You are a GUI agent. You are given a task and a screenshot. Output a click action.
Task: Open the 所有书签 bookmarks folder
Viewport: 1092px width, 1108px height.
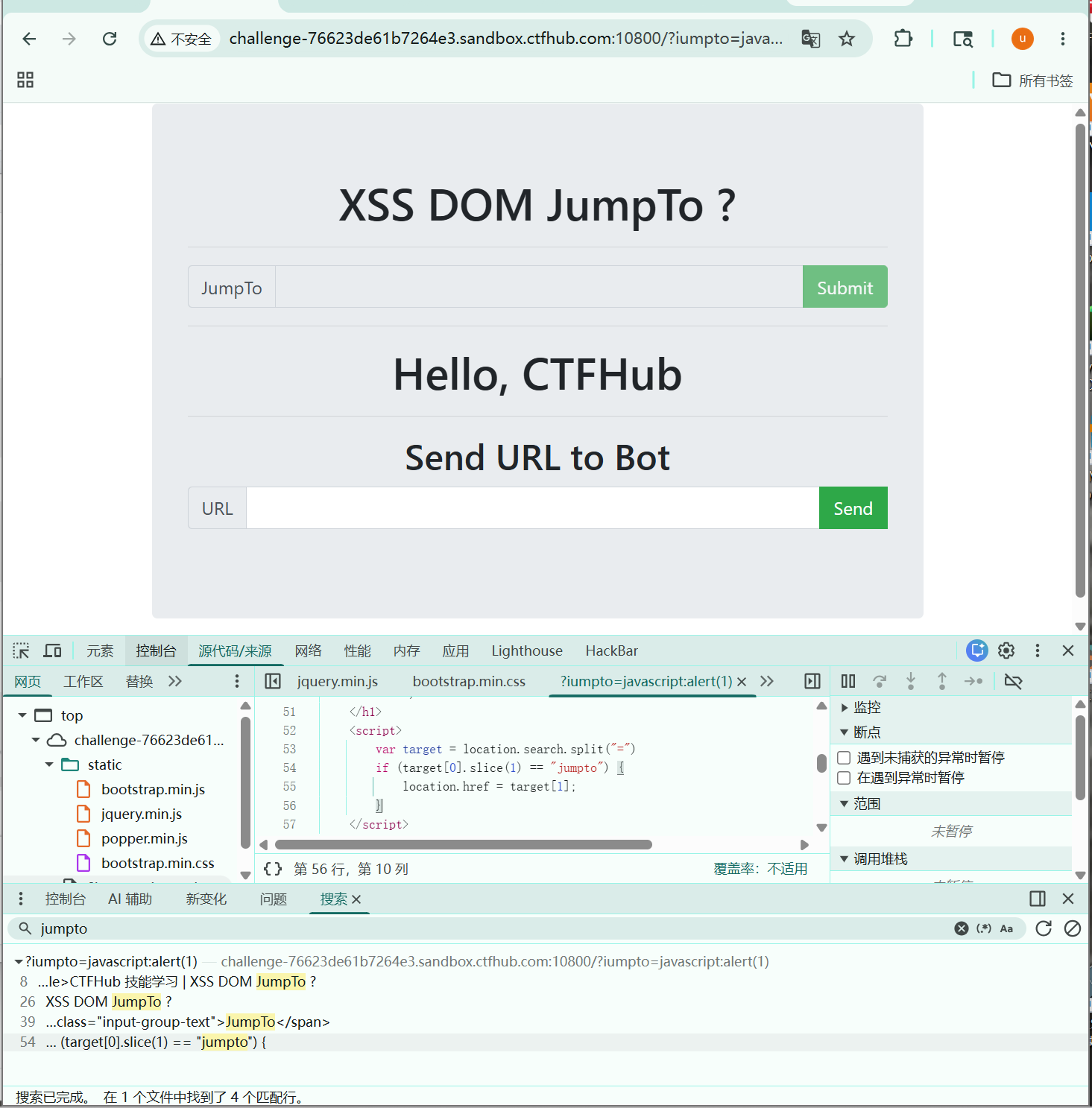pyautogui.click(x=1033, y=80)
